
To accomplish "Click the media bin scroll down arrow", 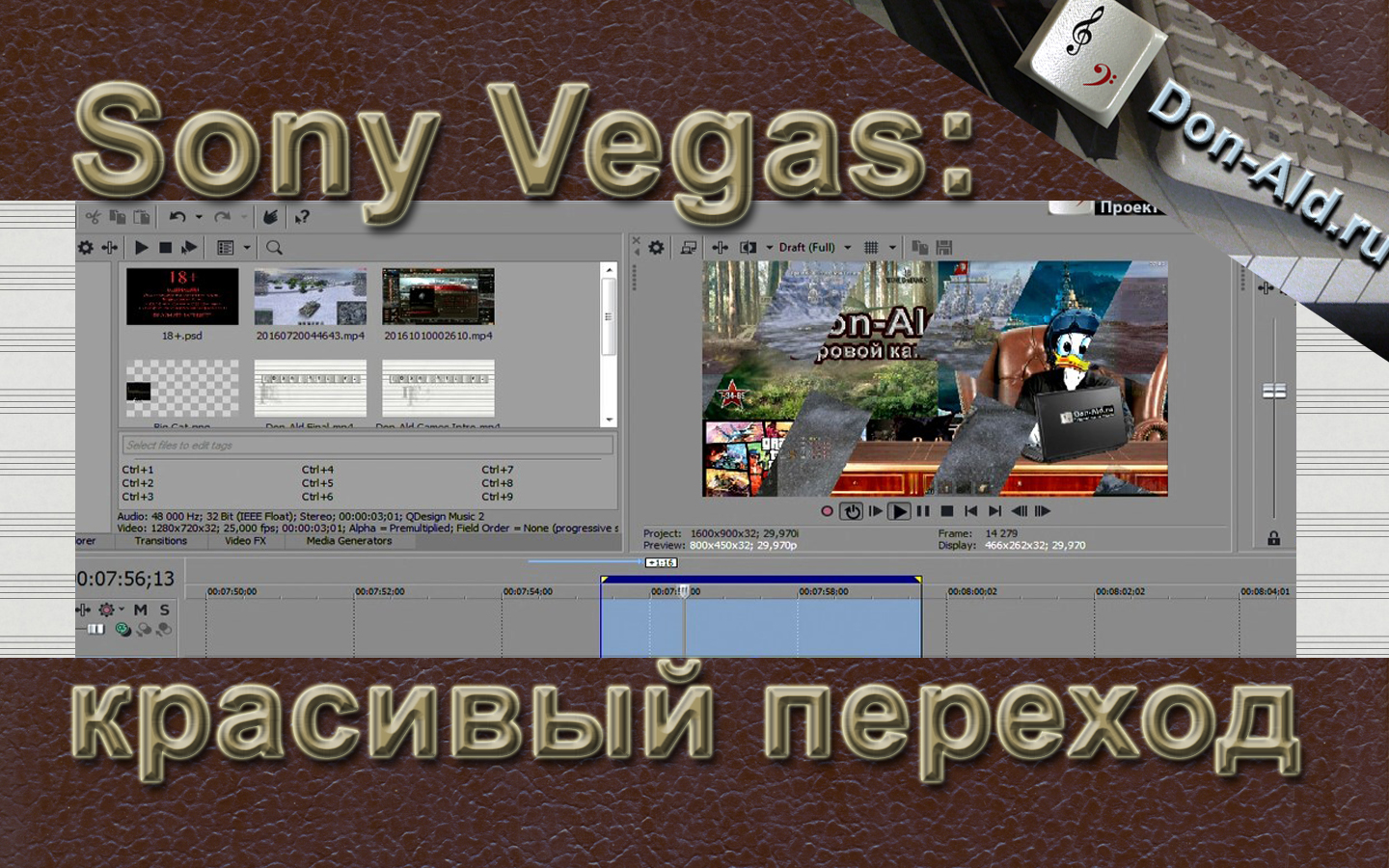I will coord(608,420).
